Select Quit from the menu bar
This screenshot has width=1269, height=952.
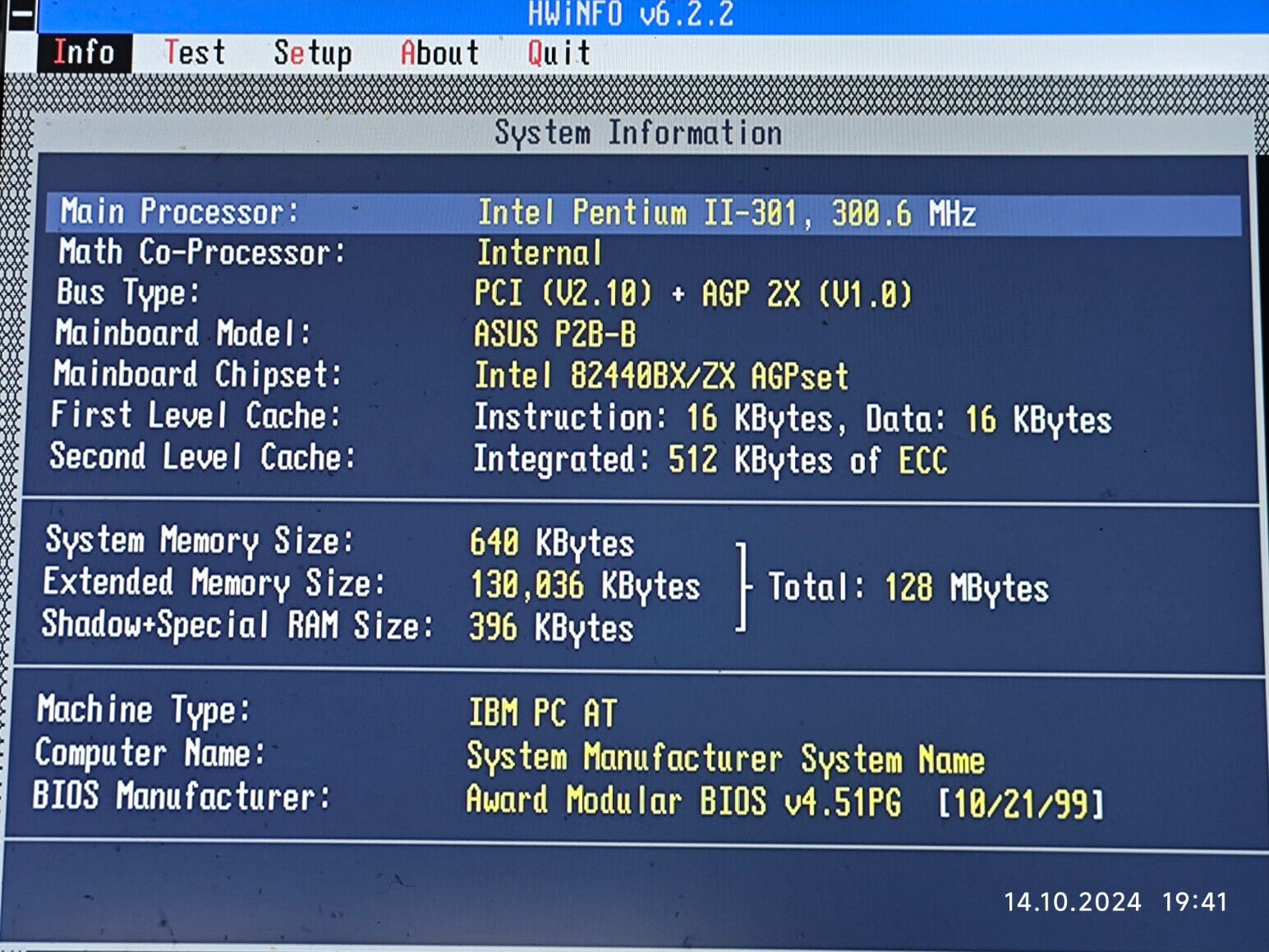tap(559, 53)
